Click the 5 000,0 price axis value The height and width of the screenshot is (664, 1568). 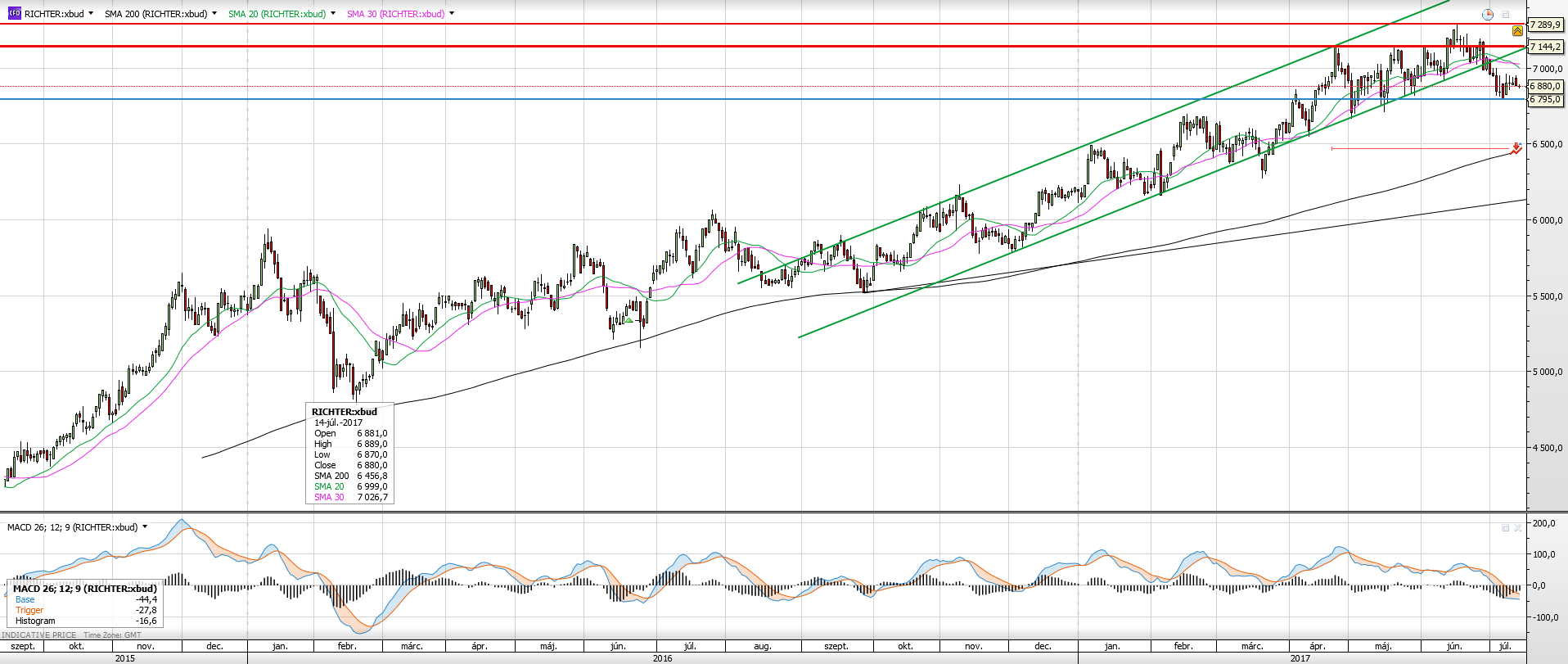(1547, 372)
